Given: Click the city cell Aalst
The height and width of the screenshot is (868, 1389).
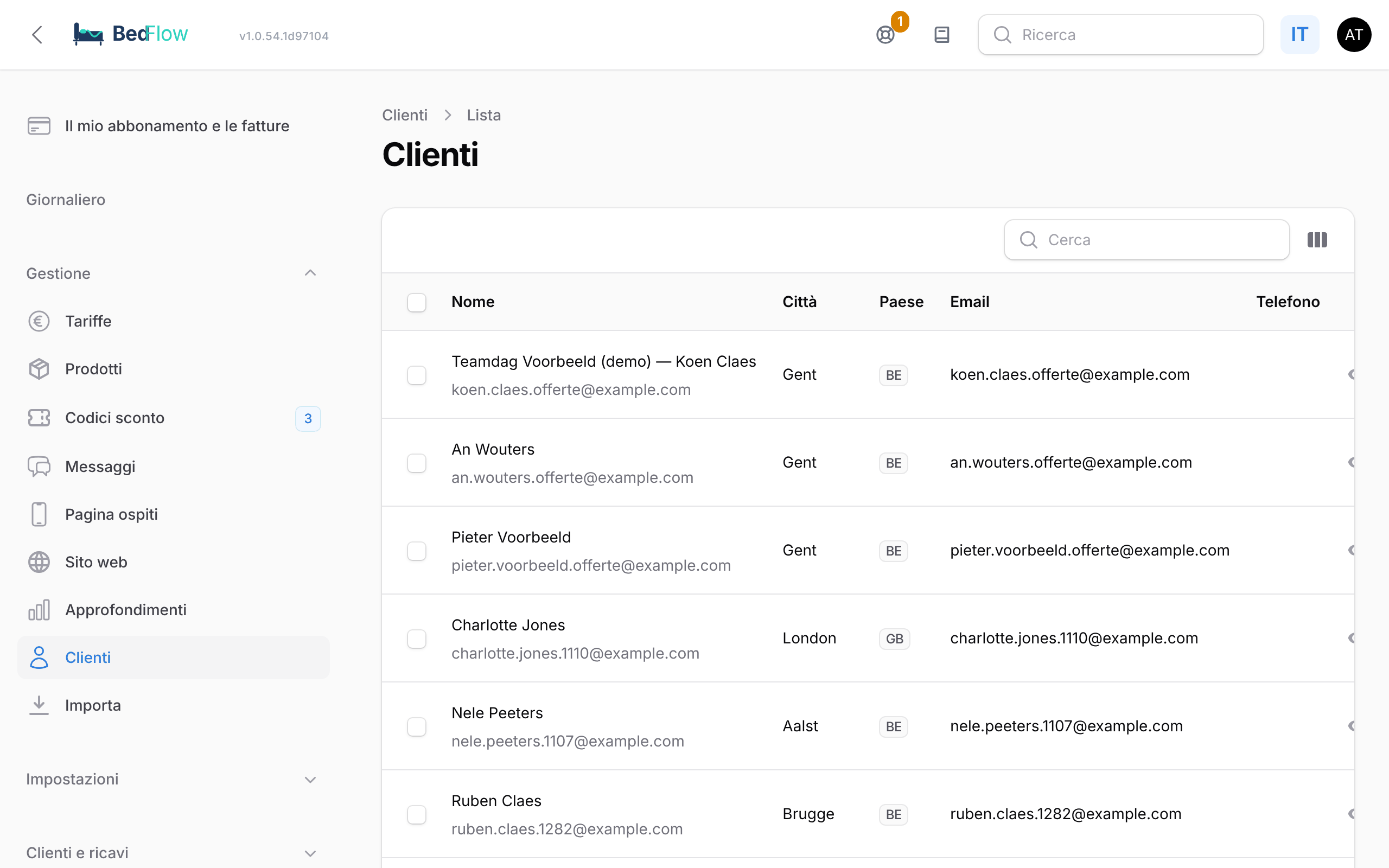Looking at the screenshot, I should (800, 726).
